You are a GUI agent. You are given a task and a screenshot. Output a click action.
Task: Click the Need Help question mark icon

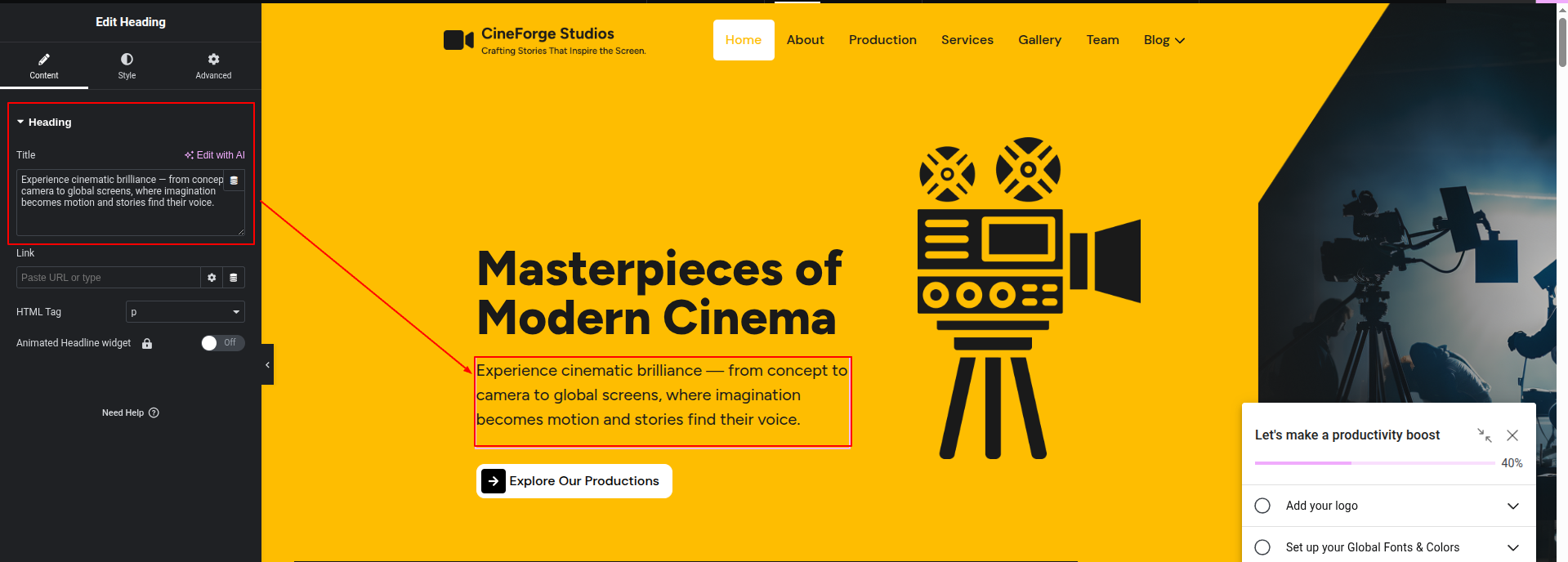coord(154,413)
